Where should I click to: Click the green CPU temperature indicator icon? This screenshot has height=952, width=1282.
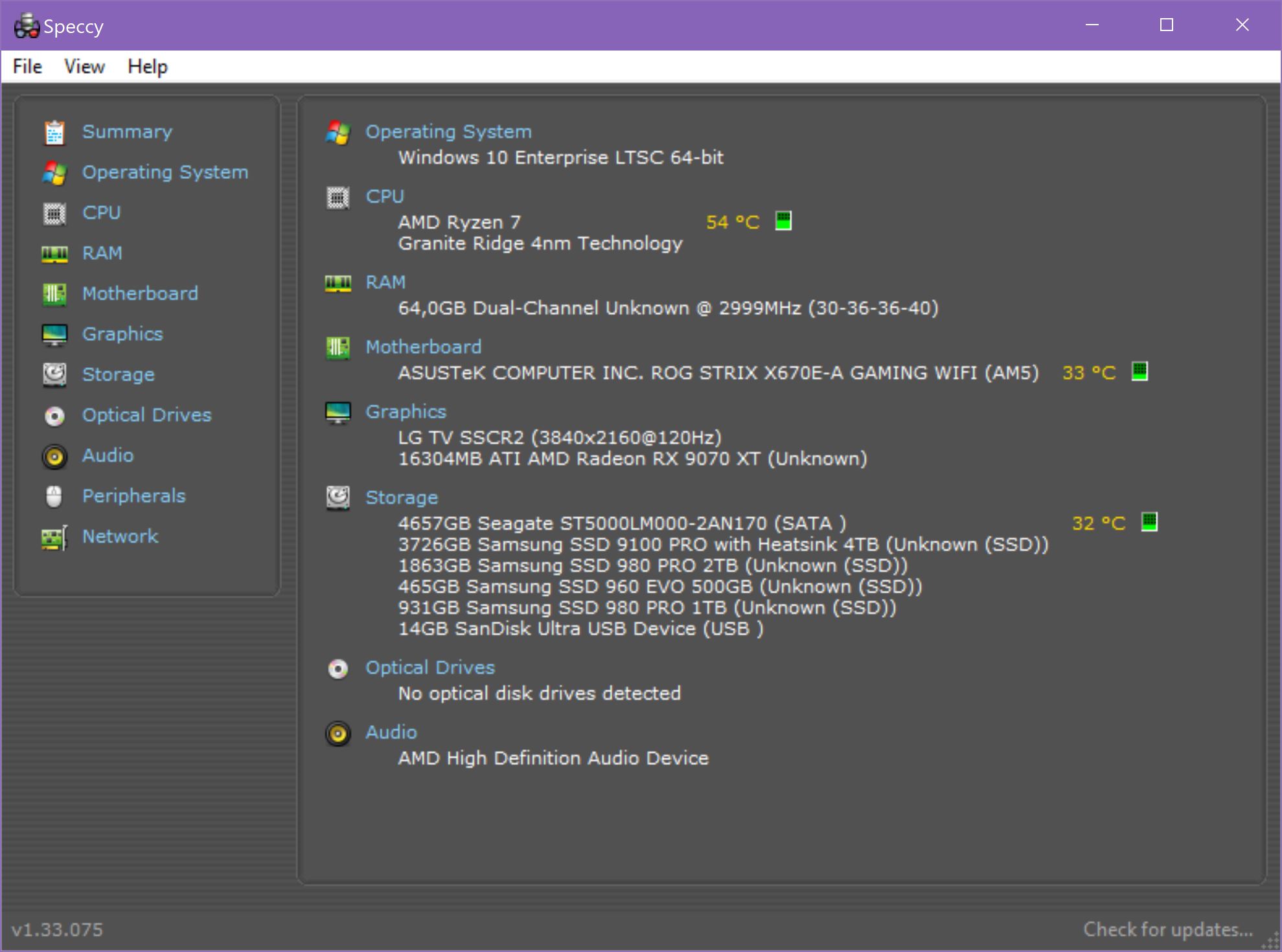click(783, 221)
